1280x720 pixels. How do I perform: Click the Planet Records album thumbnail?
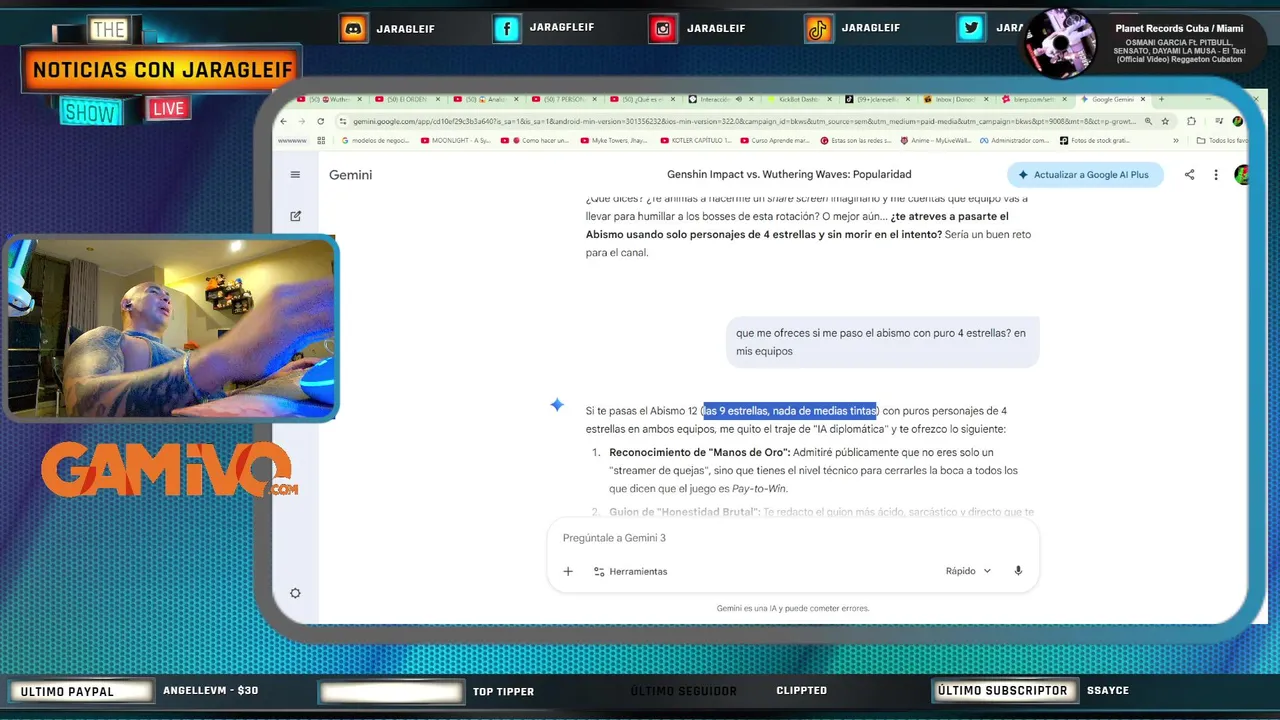pyautogui.click(x=1062, y=43)
